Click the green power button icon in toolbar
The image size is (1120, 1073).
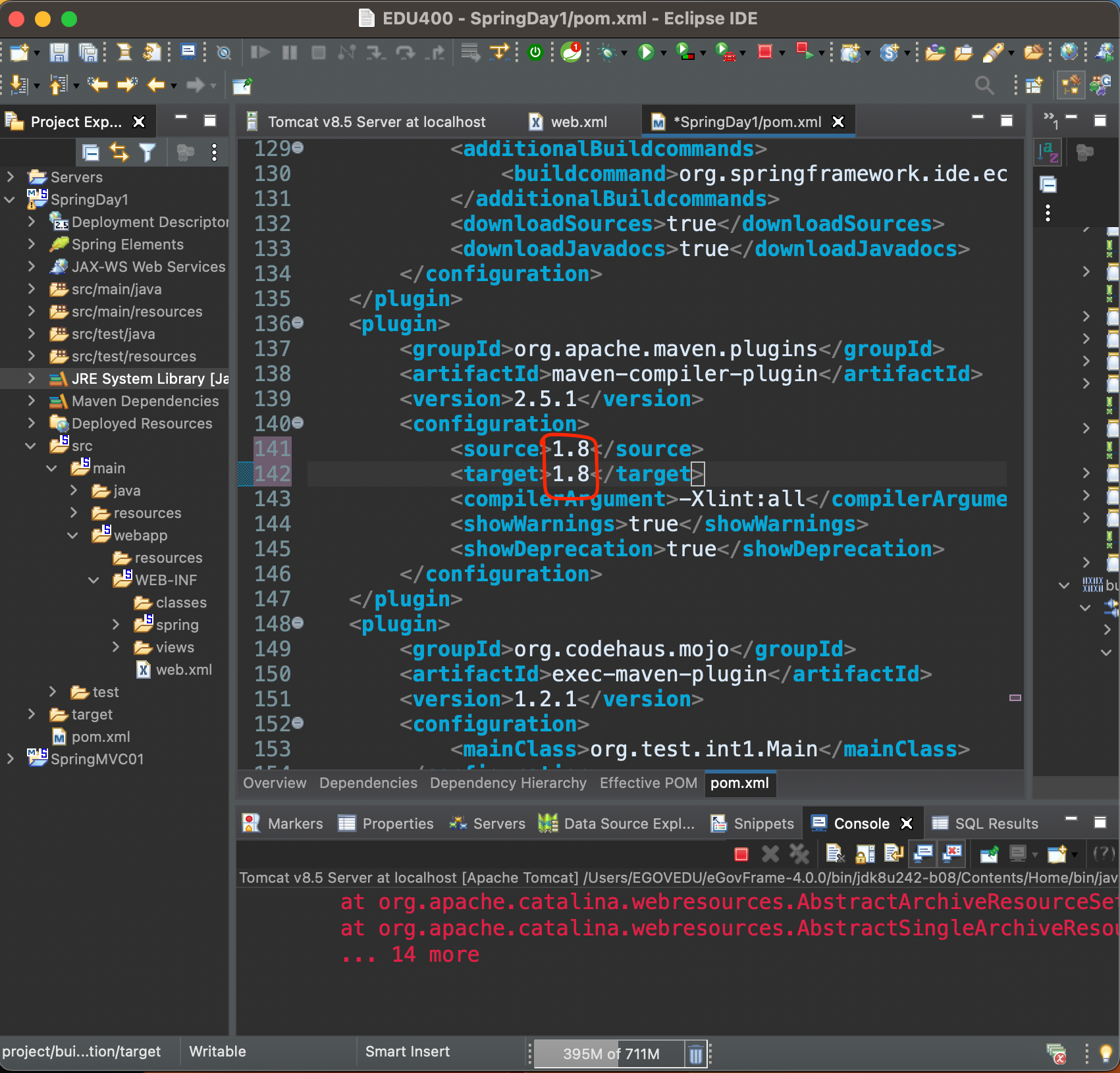coord(536,52)
